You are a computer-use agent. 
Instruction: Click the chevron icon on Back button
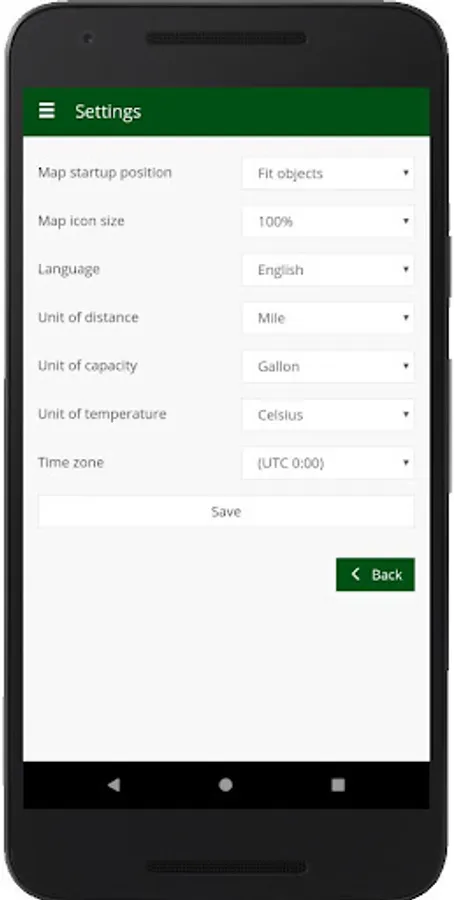tap(356, 574)
